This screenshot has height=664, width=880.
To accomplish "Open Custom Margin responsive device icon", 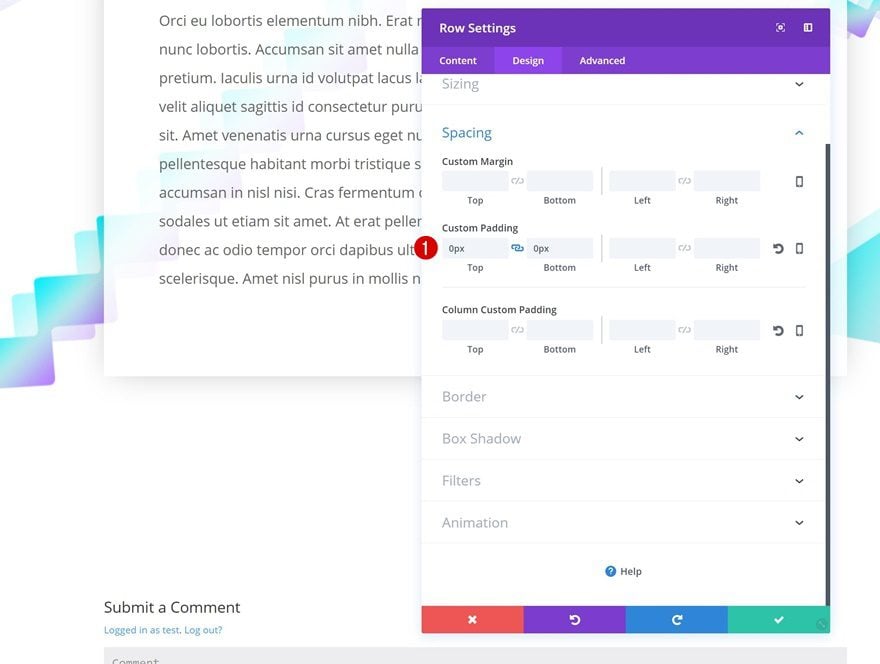I will (799, 181).
